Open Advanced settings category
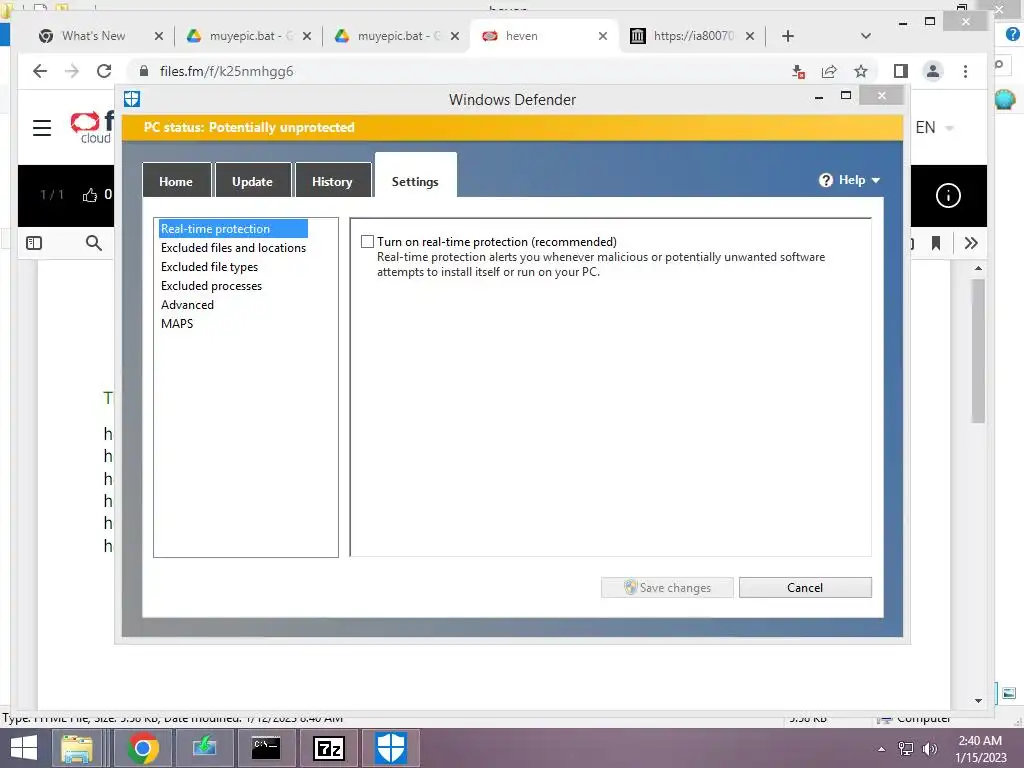The height and width of the screenshot is (768, 1024). (x=187, y=304)
